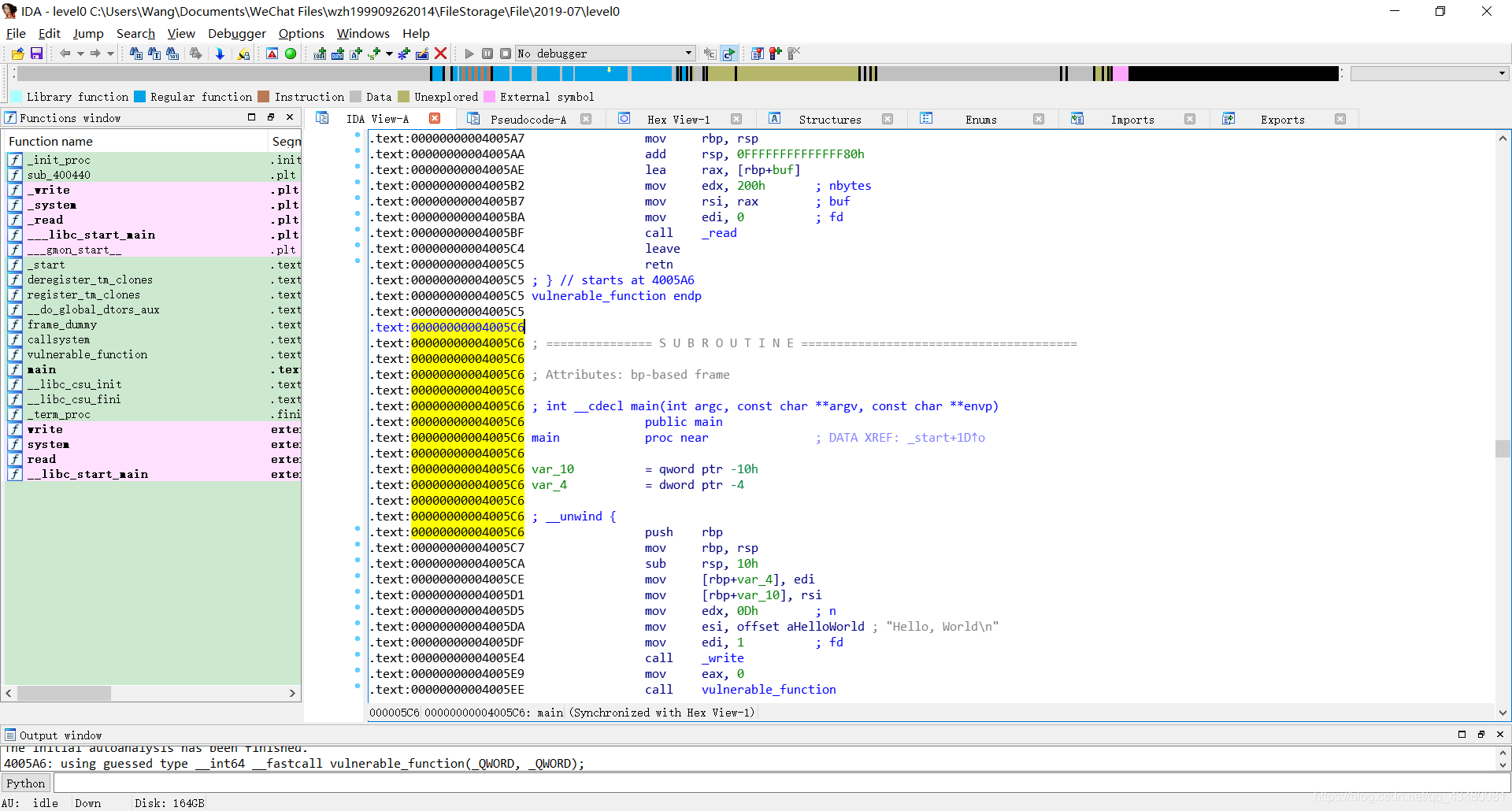The height and width of the screenshot is (811, 1512).
Task: Close the IDA View-A tab
Action: pyautogui.click(x=435, y=118)
